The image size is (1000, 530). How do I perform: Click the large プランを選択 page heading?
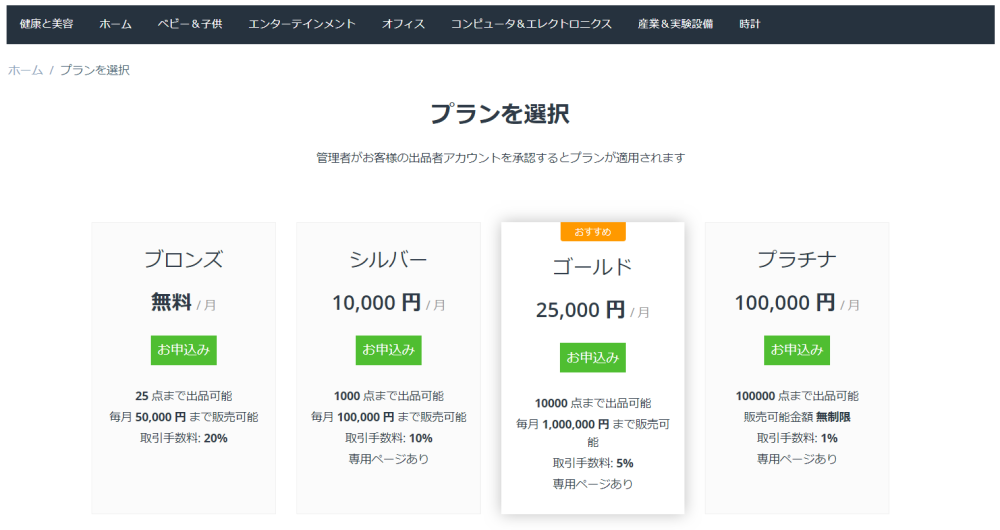(x=500, y=113)
